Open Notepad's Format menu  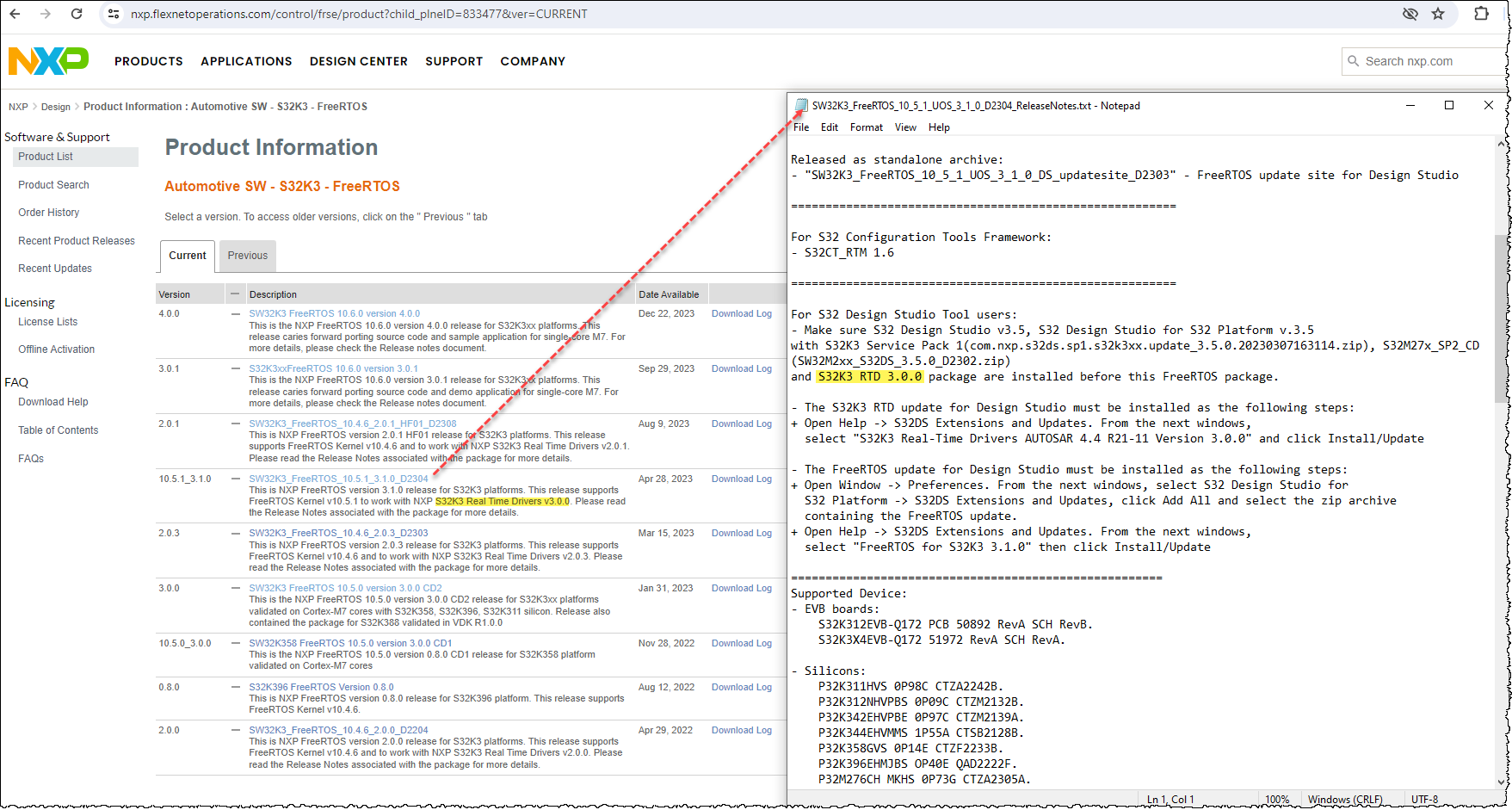[x=867, y=127]
